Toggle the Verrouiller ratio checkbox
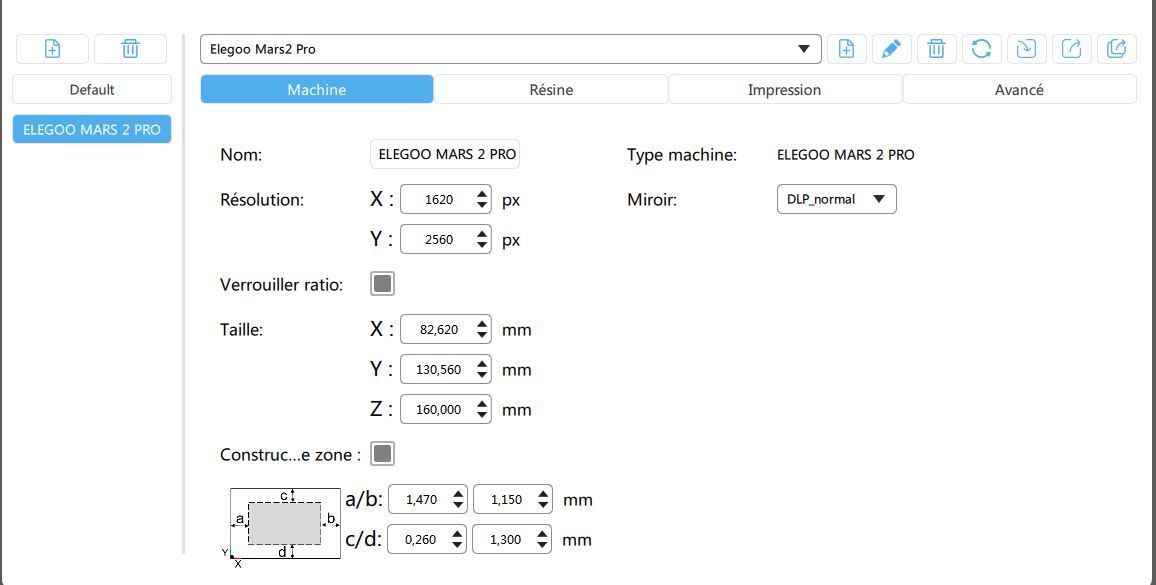The width and height of the screenshot is (1156, 585). tap(382, 283)
